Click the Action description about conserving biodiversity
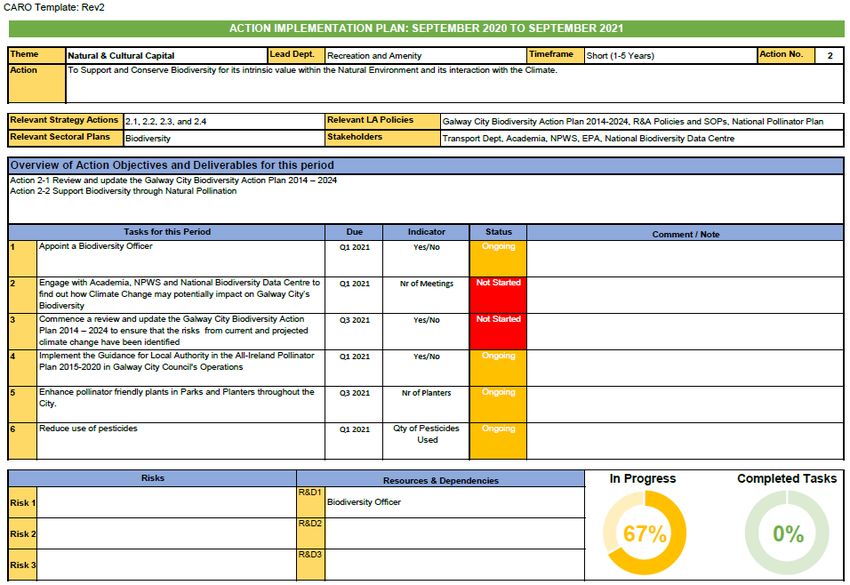The image size is (850, 585). 454,83
